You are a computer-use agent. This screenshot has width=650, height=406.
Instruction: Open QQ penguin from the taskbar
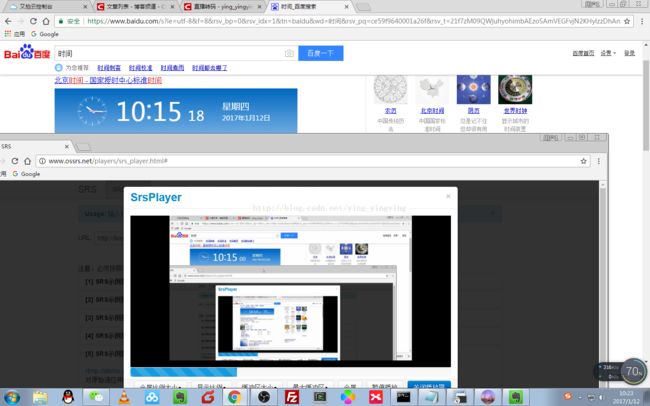tap(68, 397)
